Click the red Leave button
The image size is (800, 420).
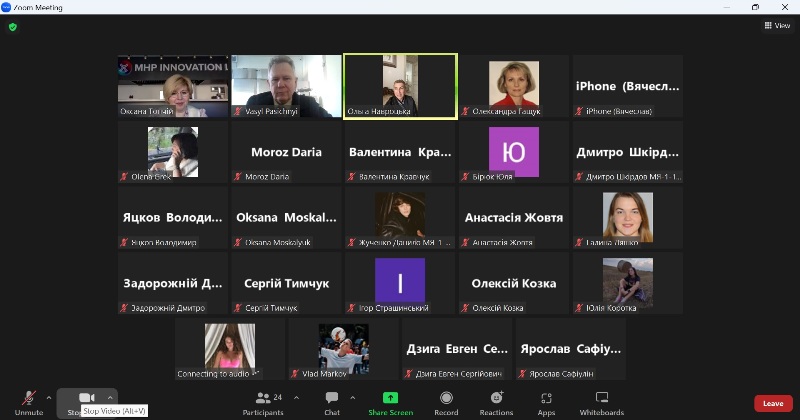773,403
